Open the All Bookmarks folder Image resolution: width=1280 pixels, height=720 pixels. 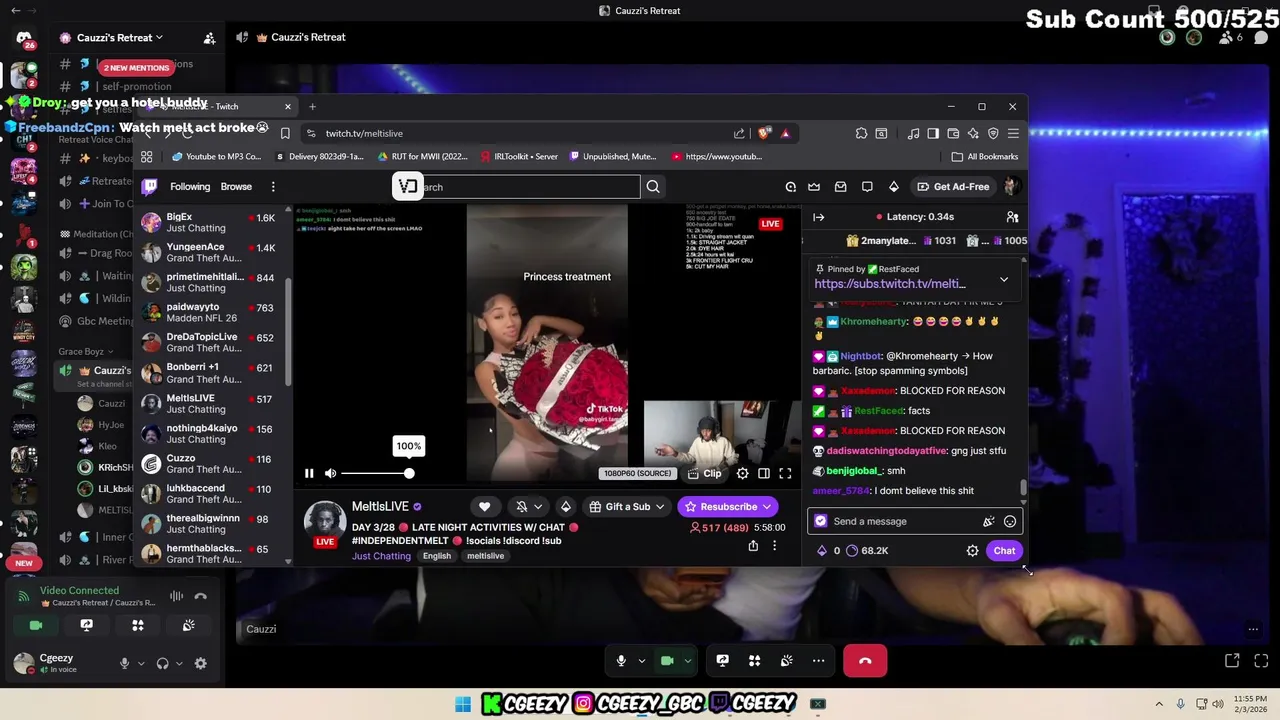tap(985, 157)
